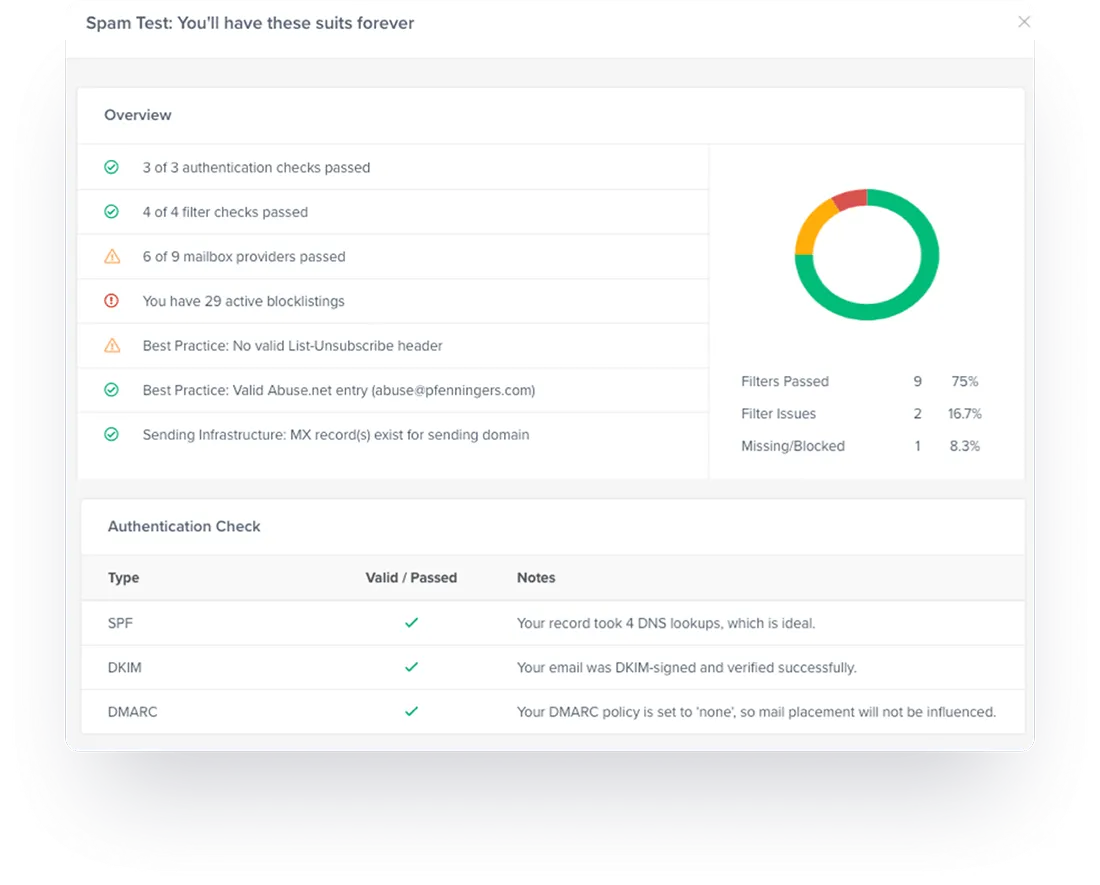
Task: Click green check icon beside filter checks passed
Action: (x=112, y=211)
